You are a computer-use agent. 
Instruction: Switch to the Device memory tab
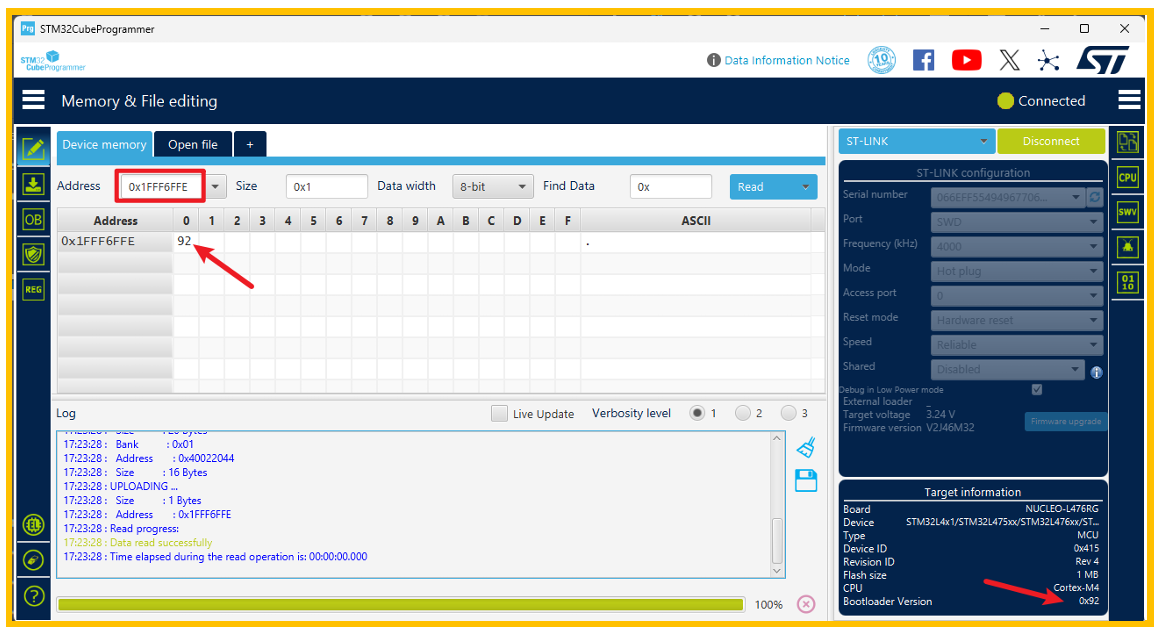pyautogui.click(x=104, y=144)
